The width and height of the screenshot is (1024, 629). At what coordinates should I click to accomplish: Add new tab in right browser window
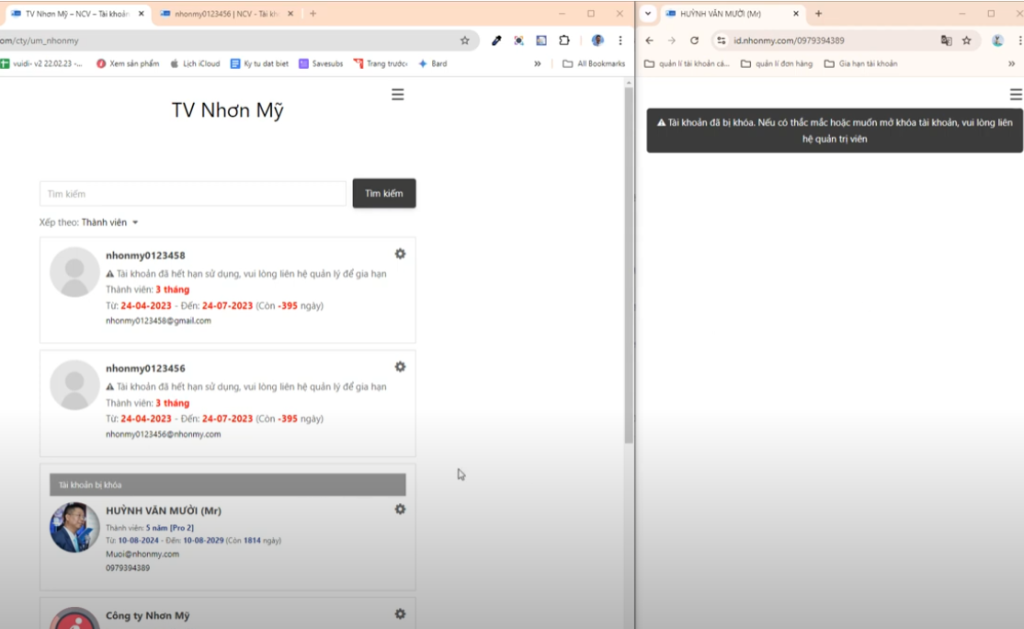coord(818,13)
